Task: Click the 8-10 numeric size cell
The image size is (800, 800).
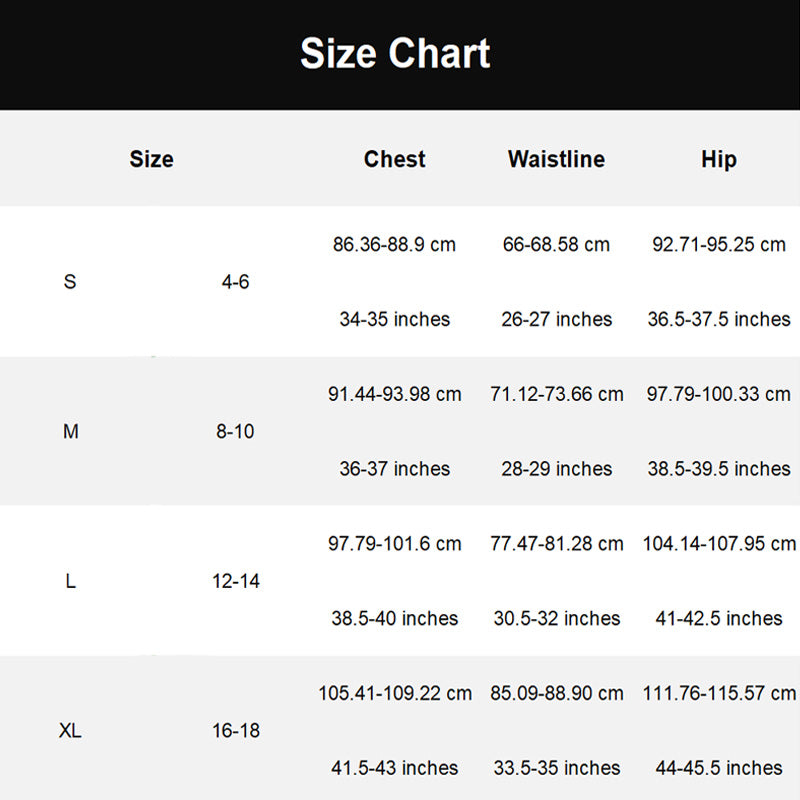Action: pyautogui.click(x=236, y=432)
